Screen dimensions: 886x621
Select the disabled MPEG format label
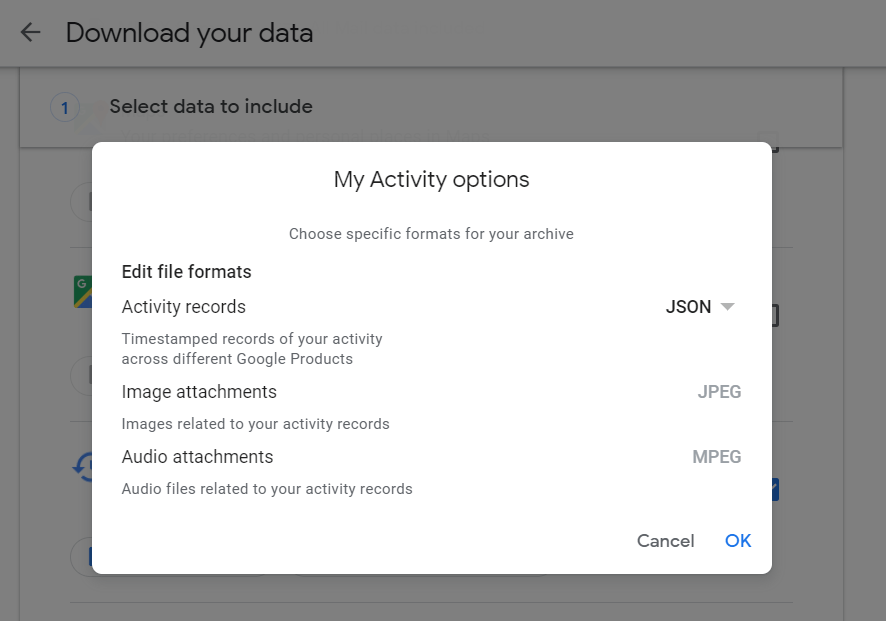pyautogui.click(x=717, y=457)
